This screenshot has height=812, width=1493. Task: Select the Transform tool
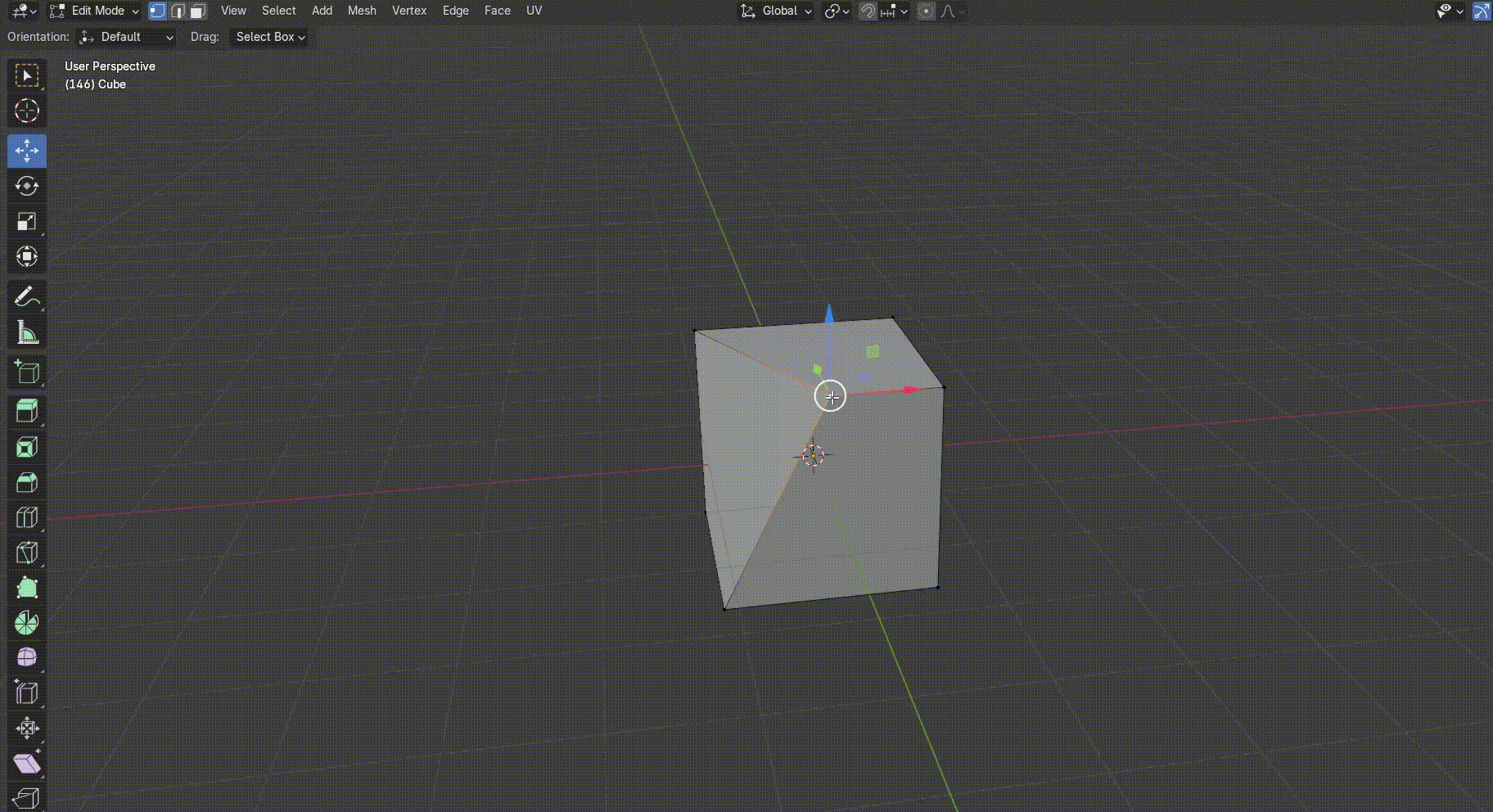pos(27,256)
